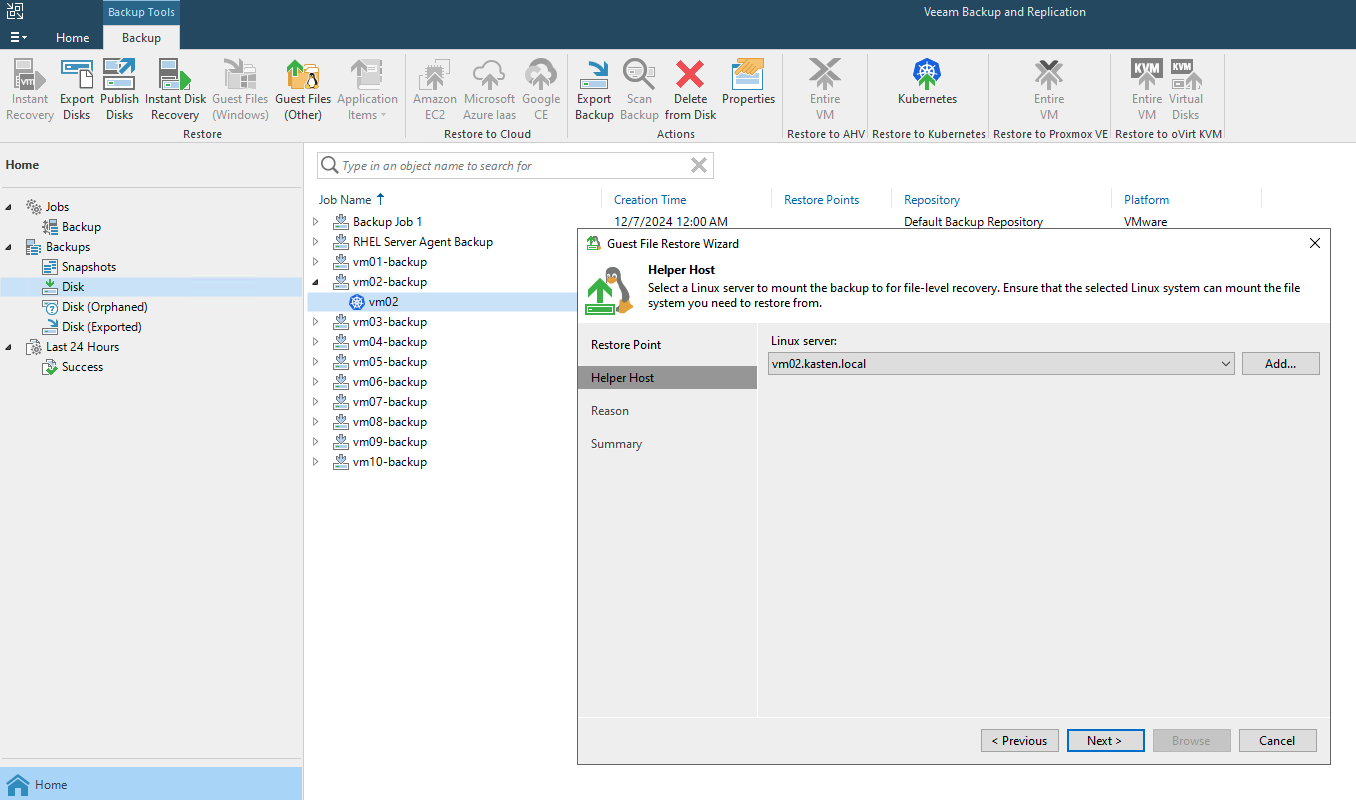Click the Home button in bottom pane
Screen dimensions: 1356x800
coord(151,784)
